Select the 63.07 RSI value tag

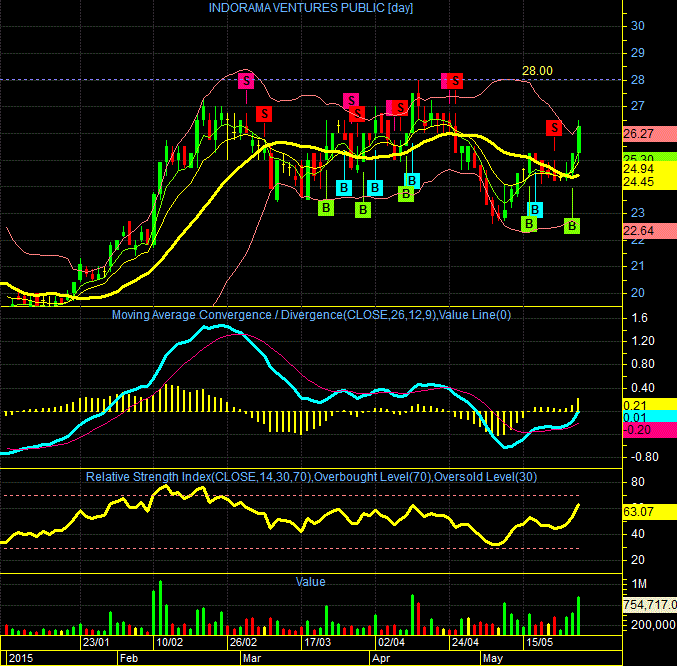pos(650,512)
